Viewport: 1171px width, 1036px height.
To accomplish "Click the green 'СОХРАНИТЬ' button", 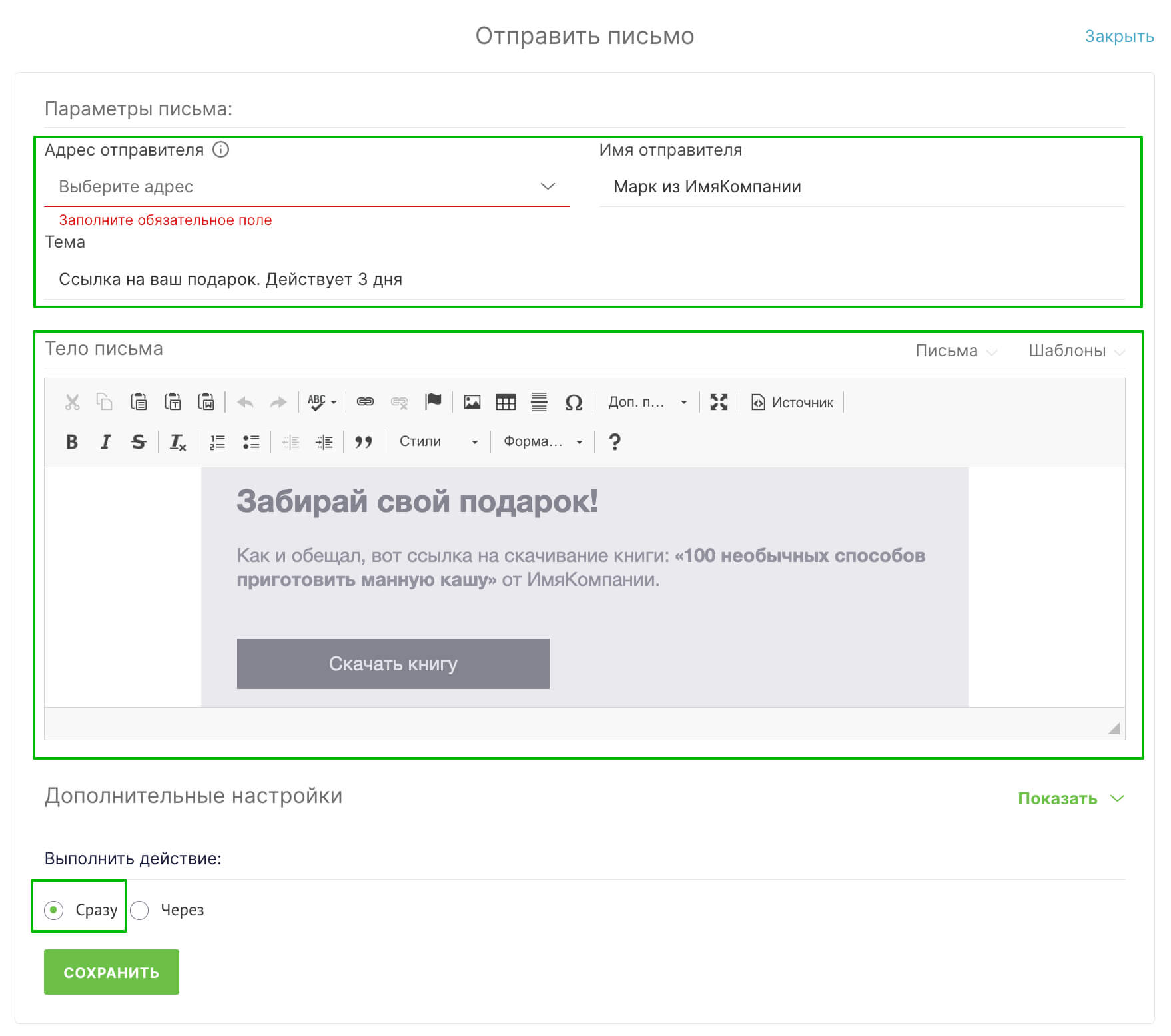I will (111, 972).
